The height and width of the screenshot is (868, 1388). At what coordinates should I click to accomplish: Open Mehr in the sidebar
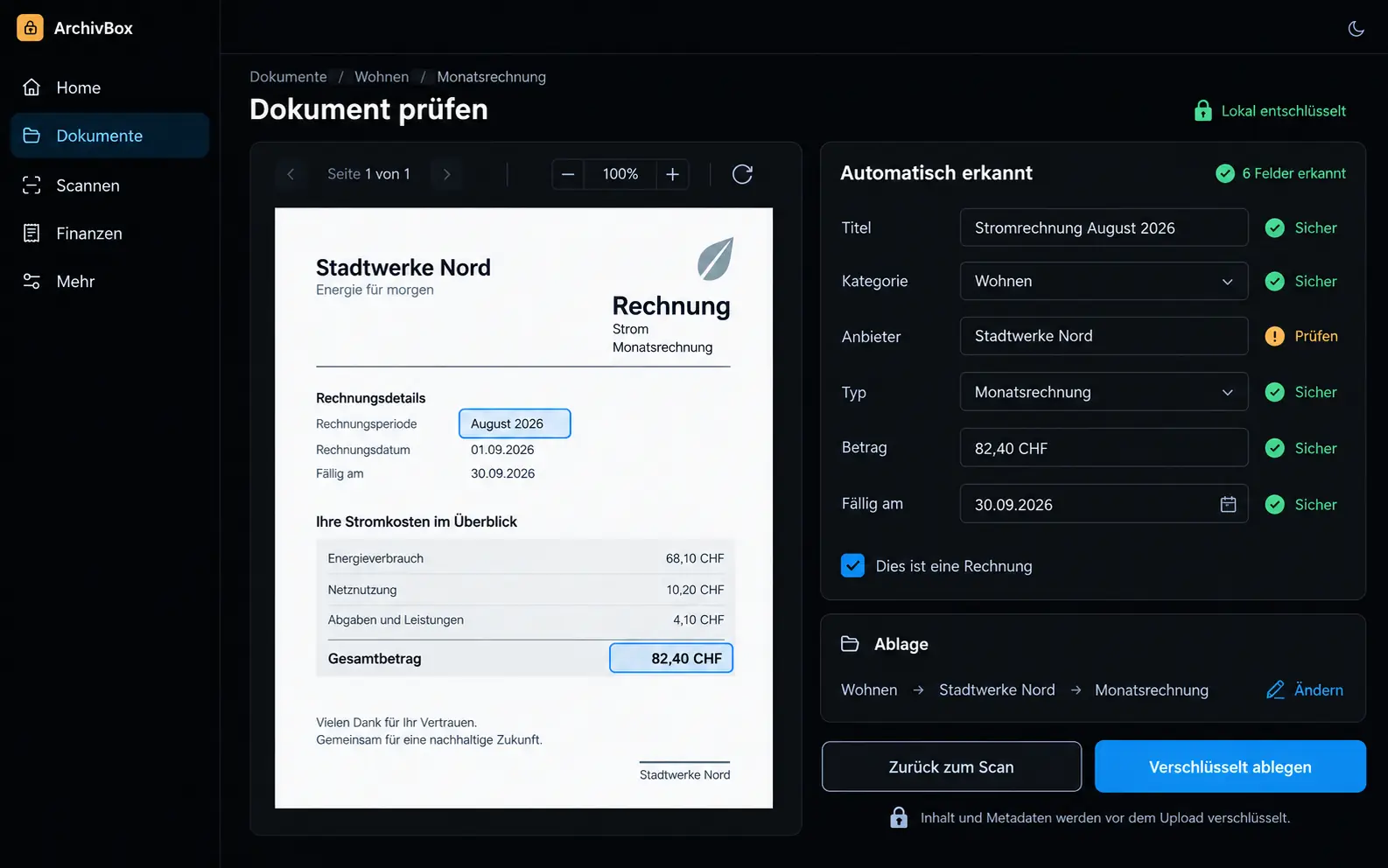(109, 282)
